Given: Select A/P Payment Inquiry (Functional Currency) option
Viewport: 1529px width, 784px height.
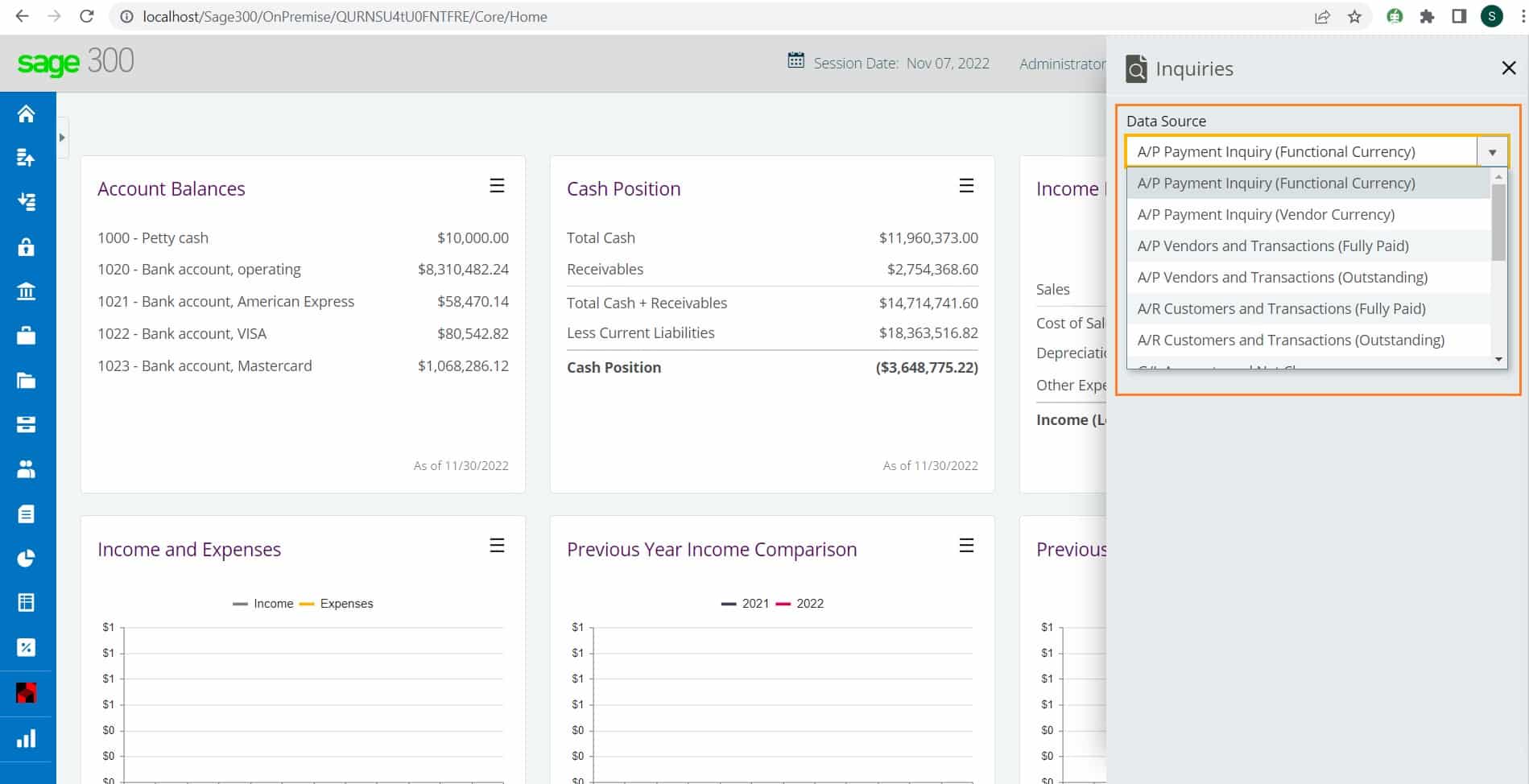Looking at the screenshot, I should click(x=1309, y=184).
